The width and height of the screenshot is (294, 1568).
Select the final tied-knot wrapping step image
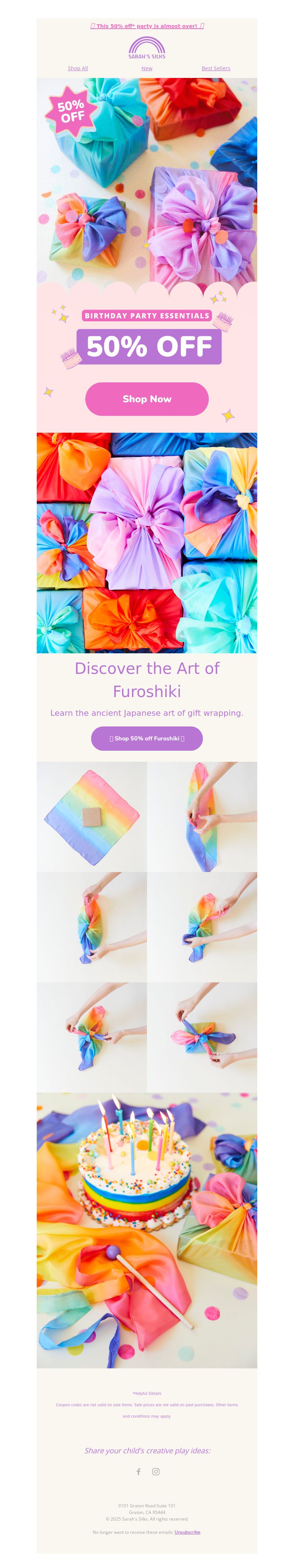pos(202,1037)
